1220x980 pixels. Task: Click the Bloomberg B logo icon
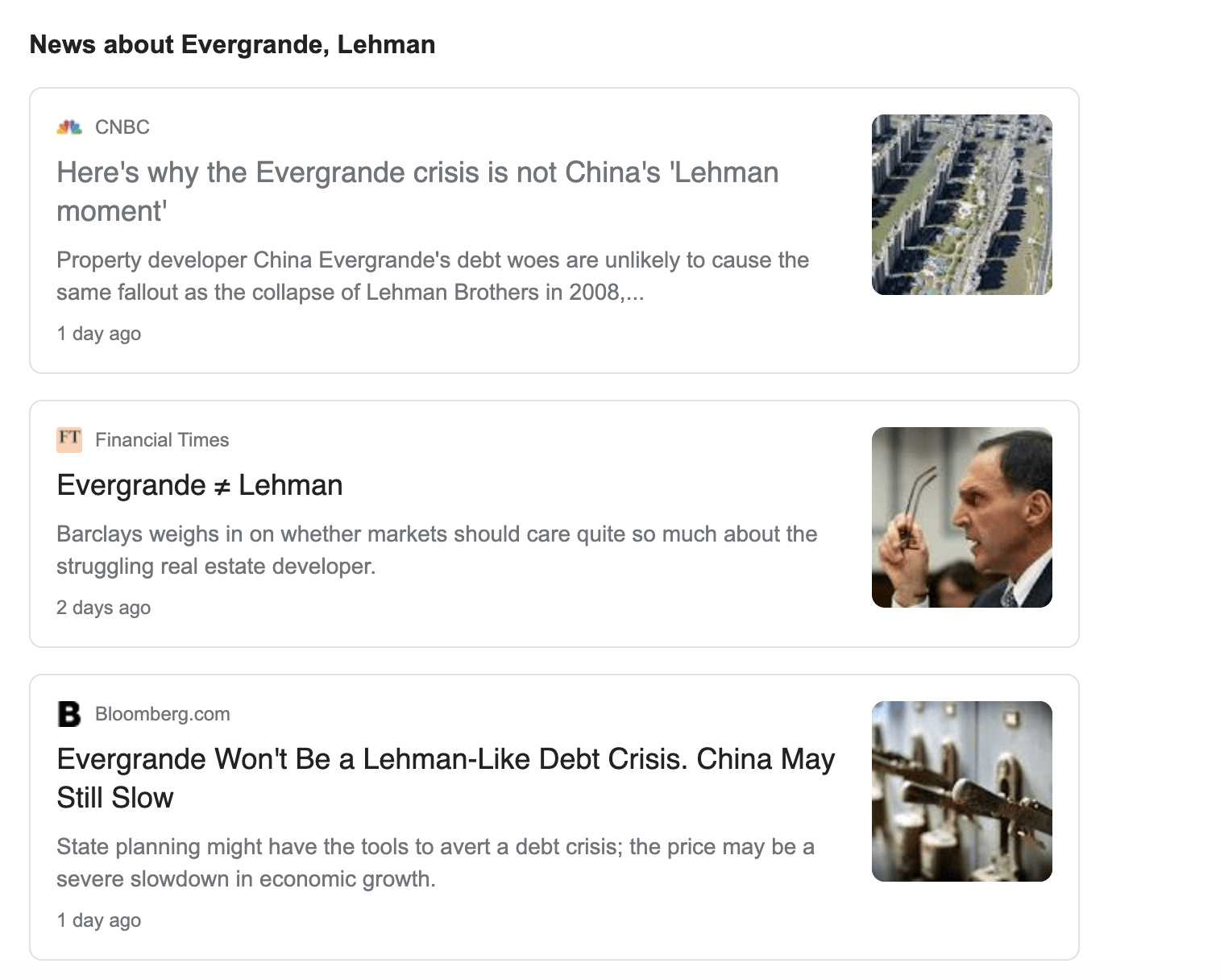[x=69, y=714]
